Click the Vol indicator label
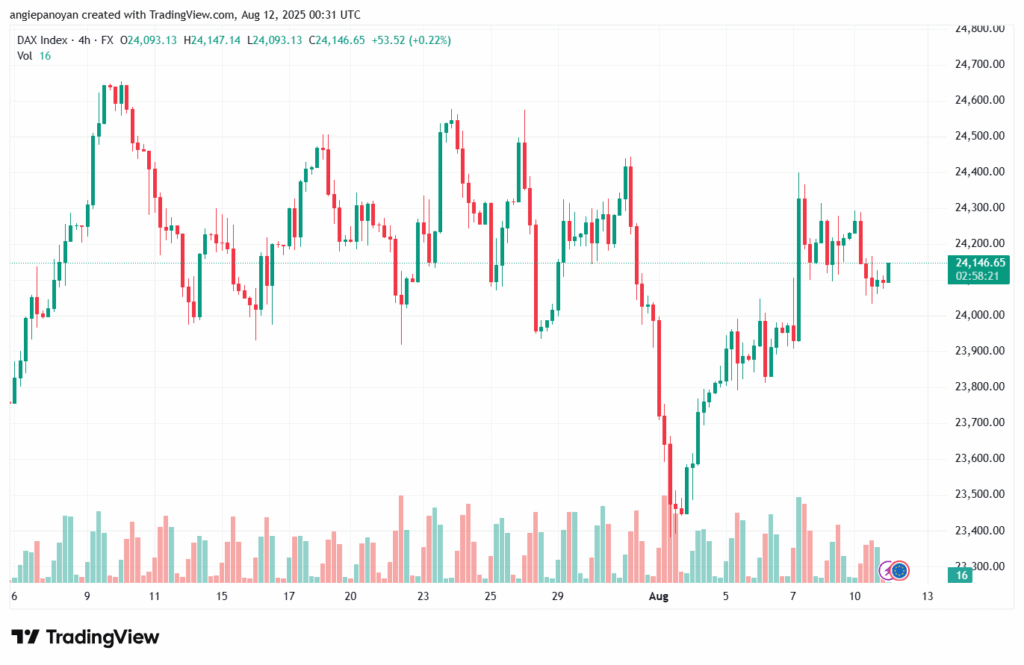Screen dimensions: 1024x665 coord(25,56)
